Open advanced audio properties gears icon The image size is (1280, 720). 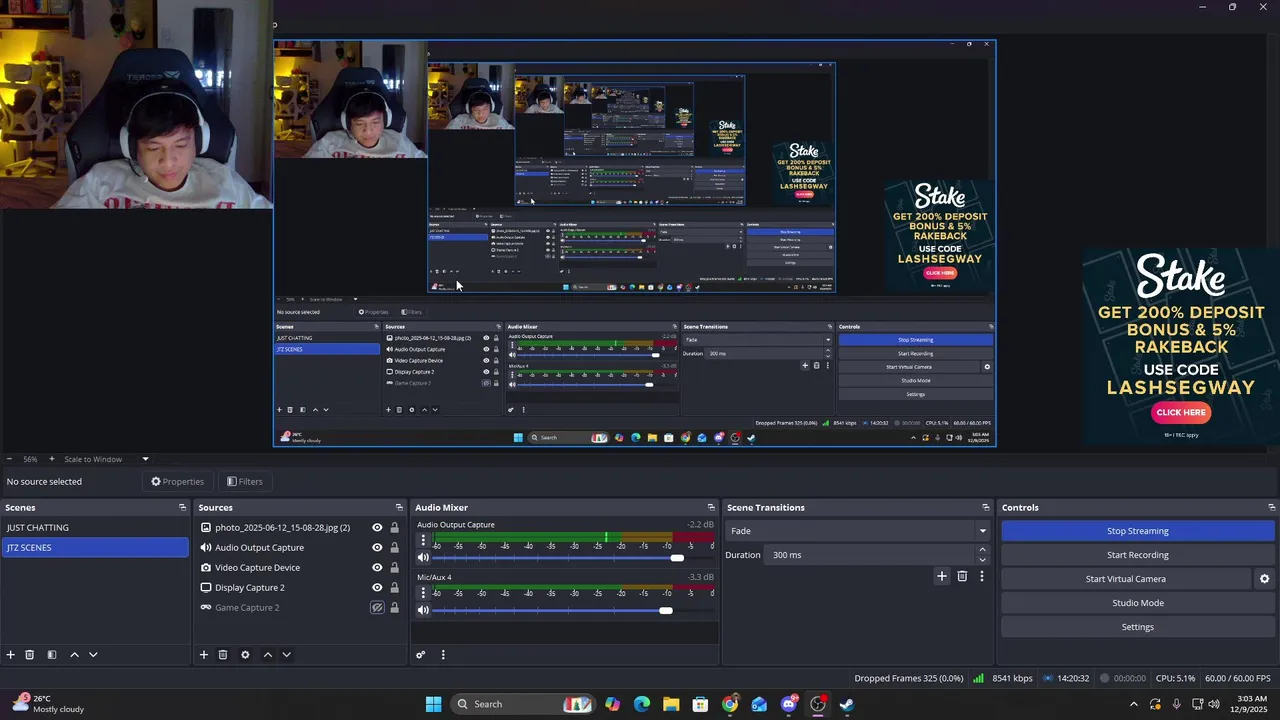click(421, 655)
